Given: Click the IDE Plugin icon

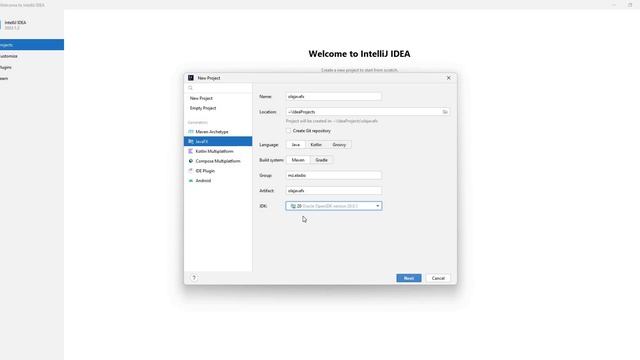Looking at the screenshot, I should pyautogui.click(x=191, y=171).
